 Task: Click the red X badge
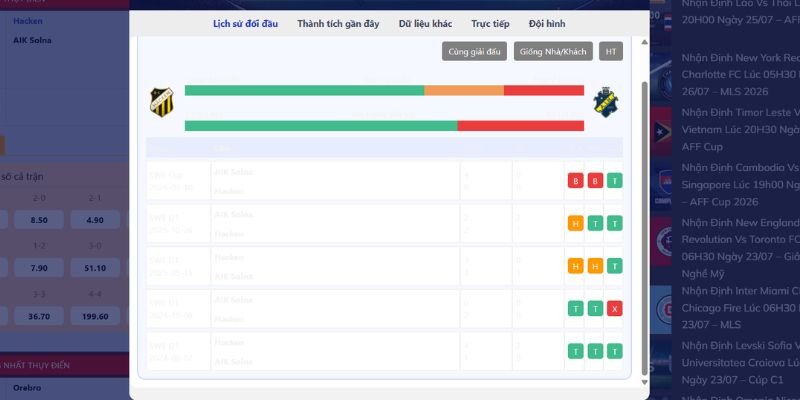615,308
